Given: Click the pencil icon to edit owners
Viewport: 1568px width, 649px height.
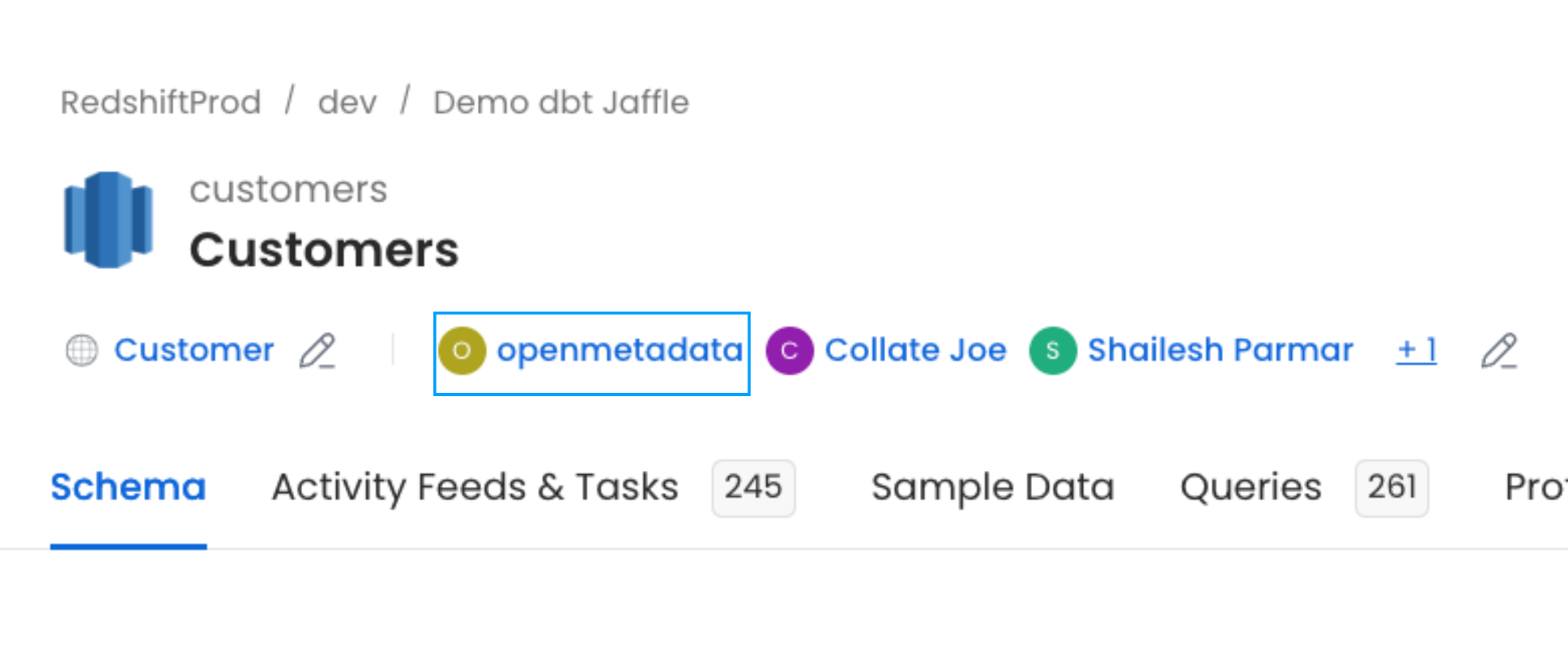Looking at the screenshot, I should (x=1500, y=352).
